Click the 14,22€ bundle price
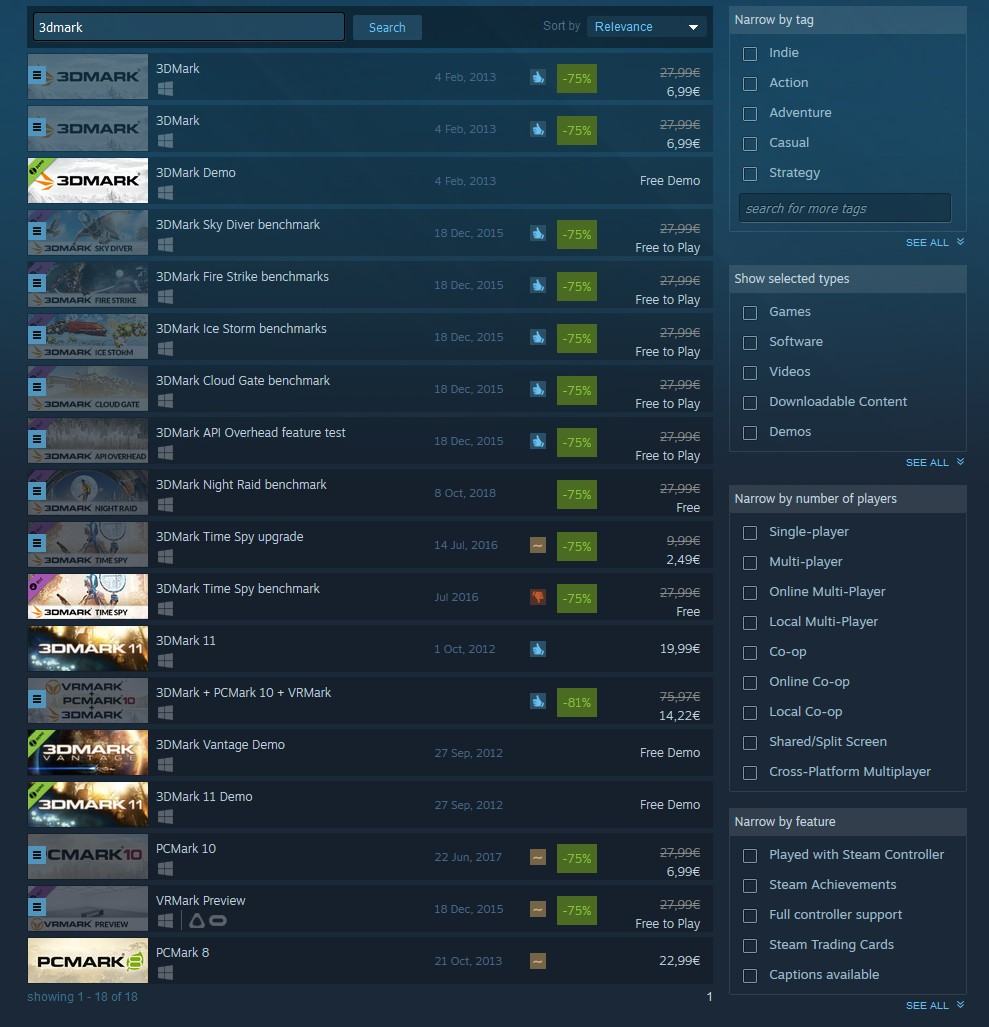Viewport: 989px width, 1027px height. [x=680, y=715]
